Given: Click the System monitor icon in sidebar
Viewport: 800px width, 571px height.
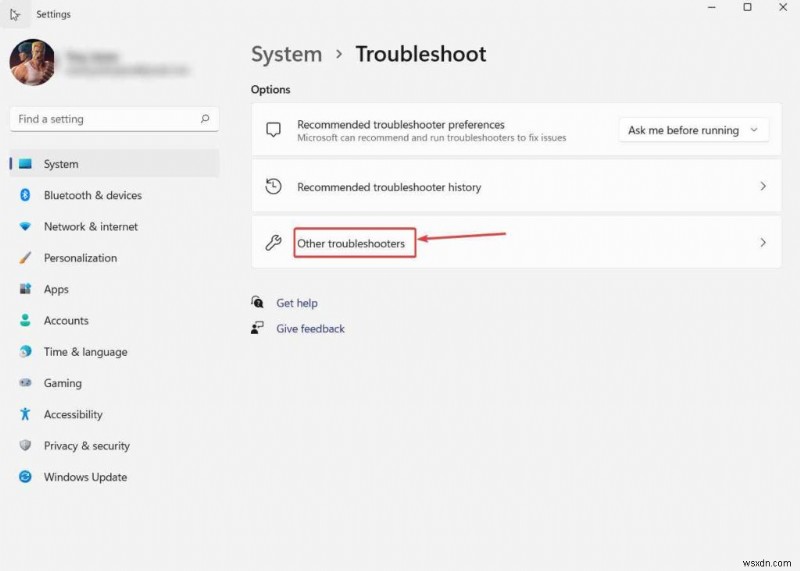Looking at the screenshot, I should pyautogui.click(x=25, y=164).
